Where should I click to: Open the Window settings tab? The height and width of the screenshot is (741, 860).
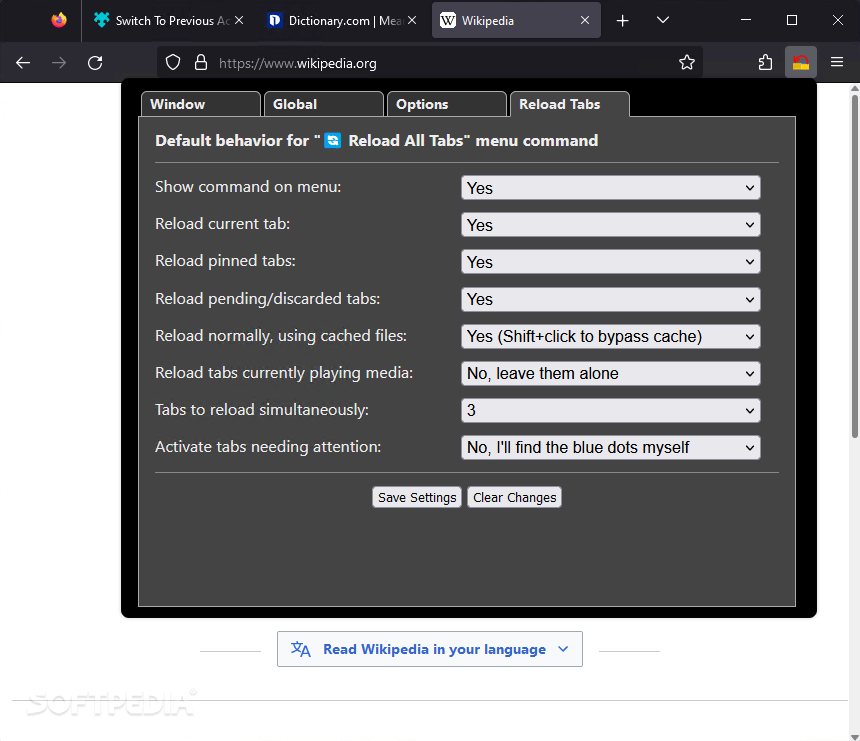tap(201, 104)
